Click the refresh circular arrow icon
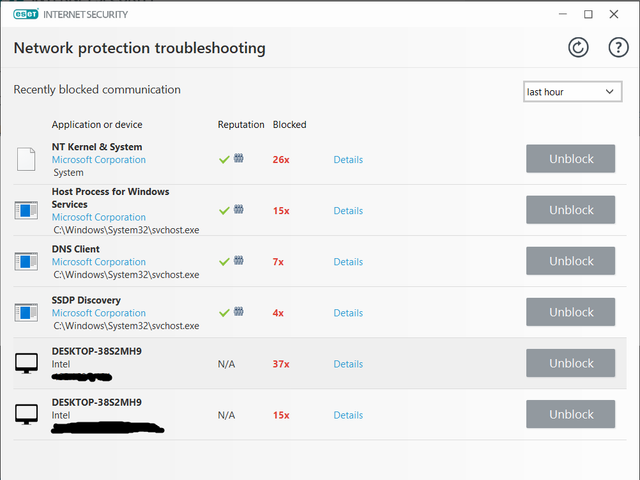 (x=578, y=48)
